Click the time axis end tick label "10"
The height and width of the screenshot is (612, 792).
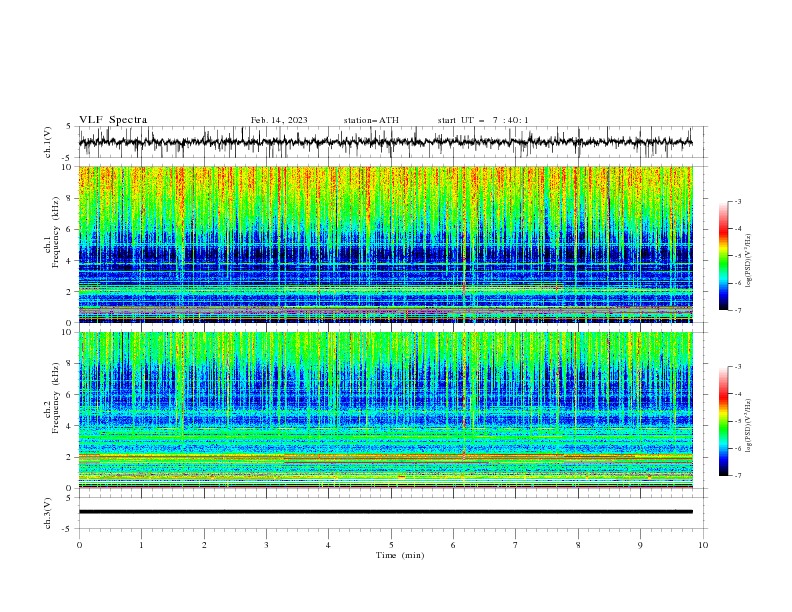(703, 545)
